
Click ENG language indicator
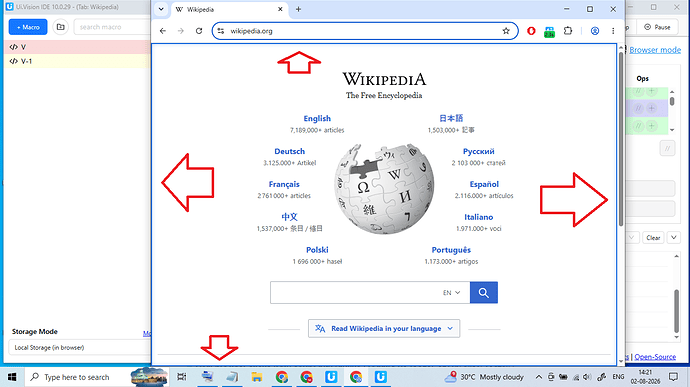[x=618, y=377]
